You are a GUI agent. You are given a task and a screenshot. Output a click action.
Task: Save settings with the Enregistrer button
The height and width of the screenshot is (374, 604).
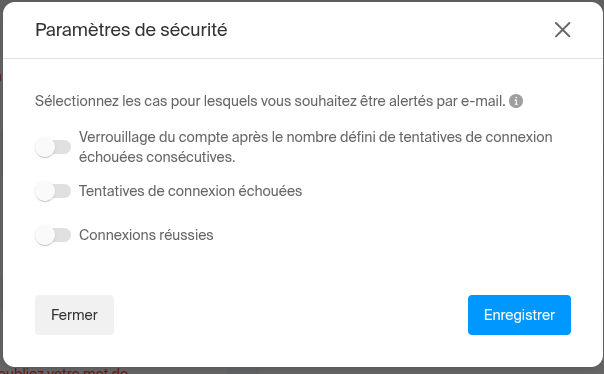tap(519, 315)
